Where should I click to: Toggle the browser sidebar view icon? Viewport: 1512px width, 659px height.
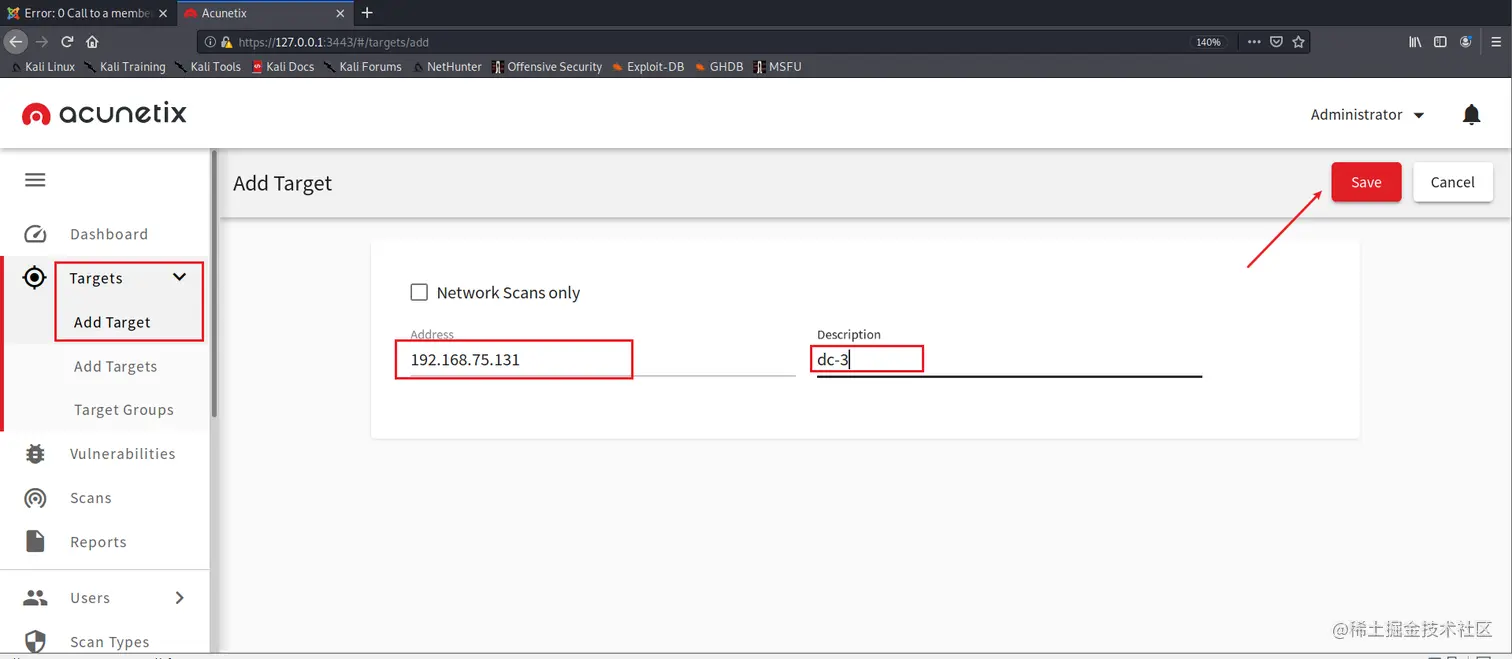1440,42
